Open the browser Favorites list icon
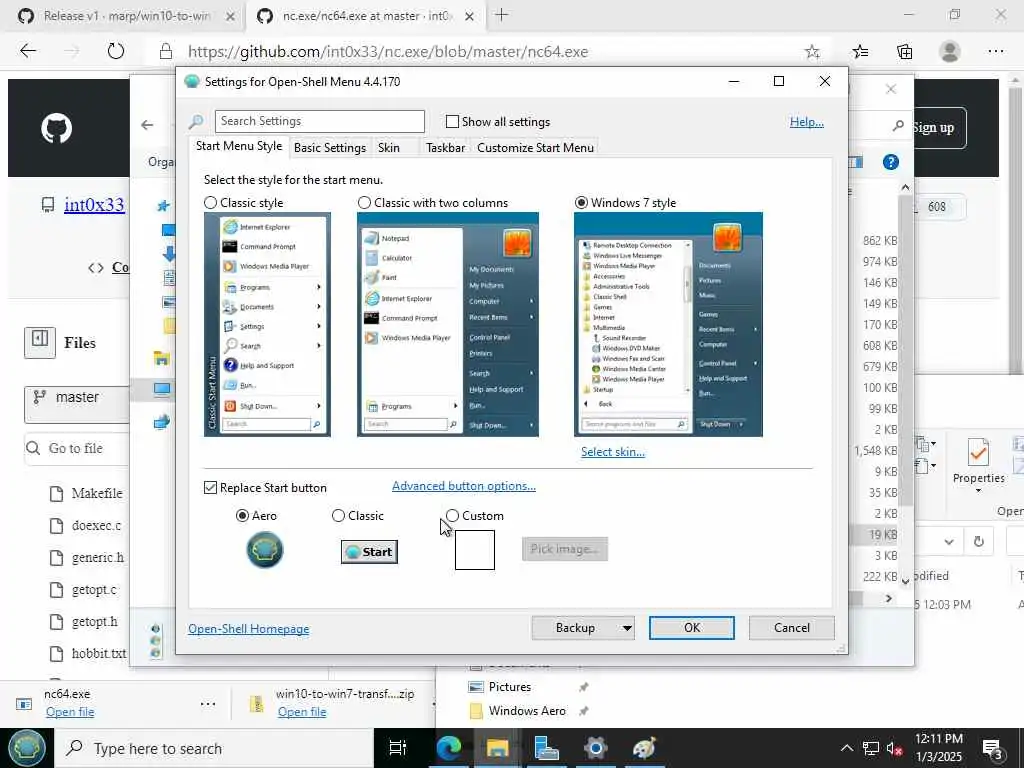 click(x=860, y=52)
